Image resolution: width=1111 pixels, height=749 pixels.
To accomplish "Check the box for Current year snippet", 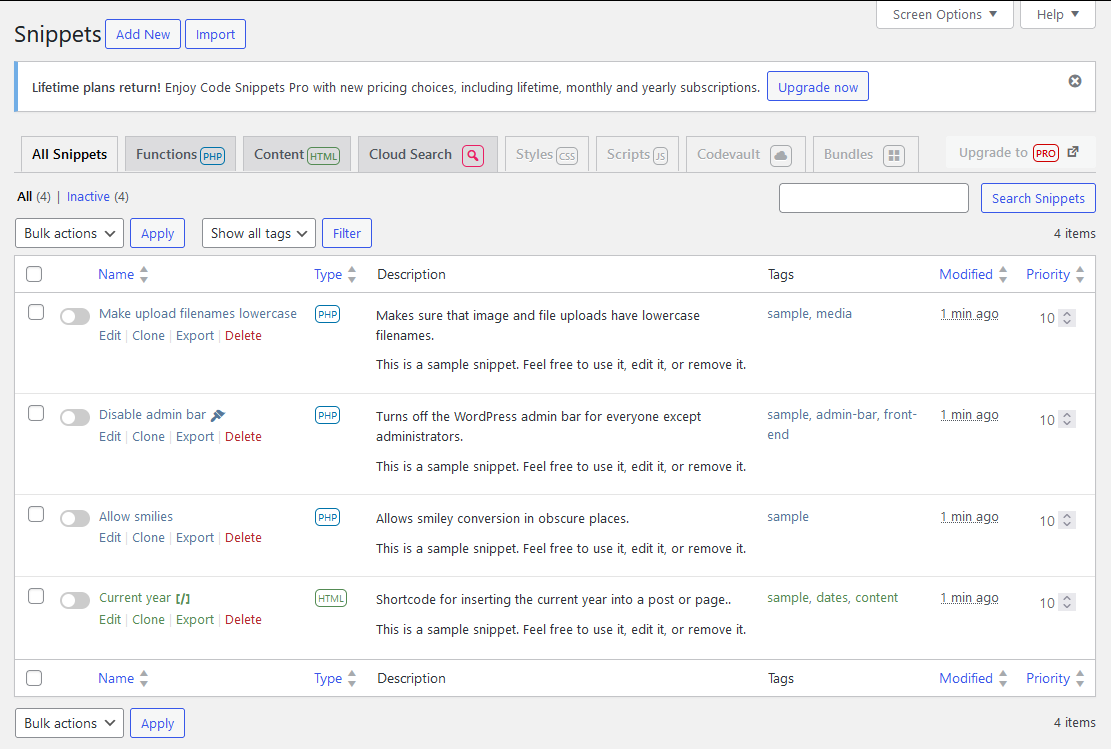I will click(x=36, y=597).
